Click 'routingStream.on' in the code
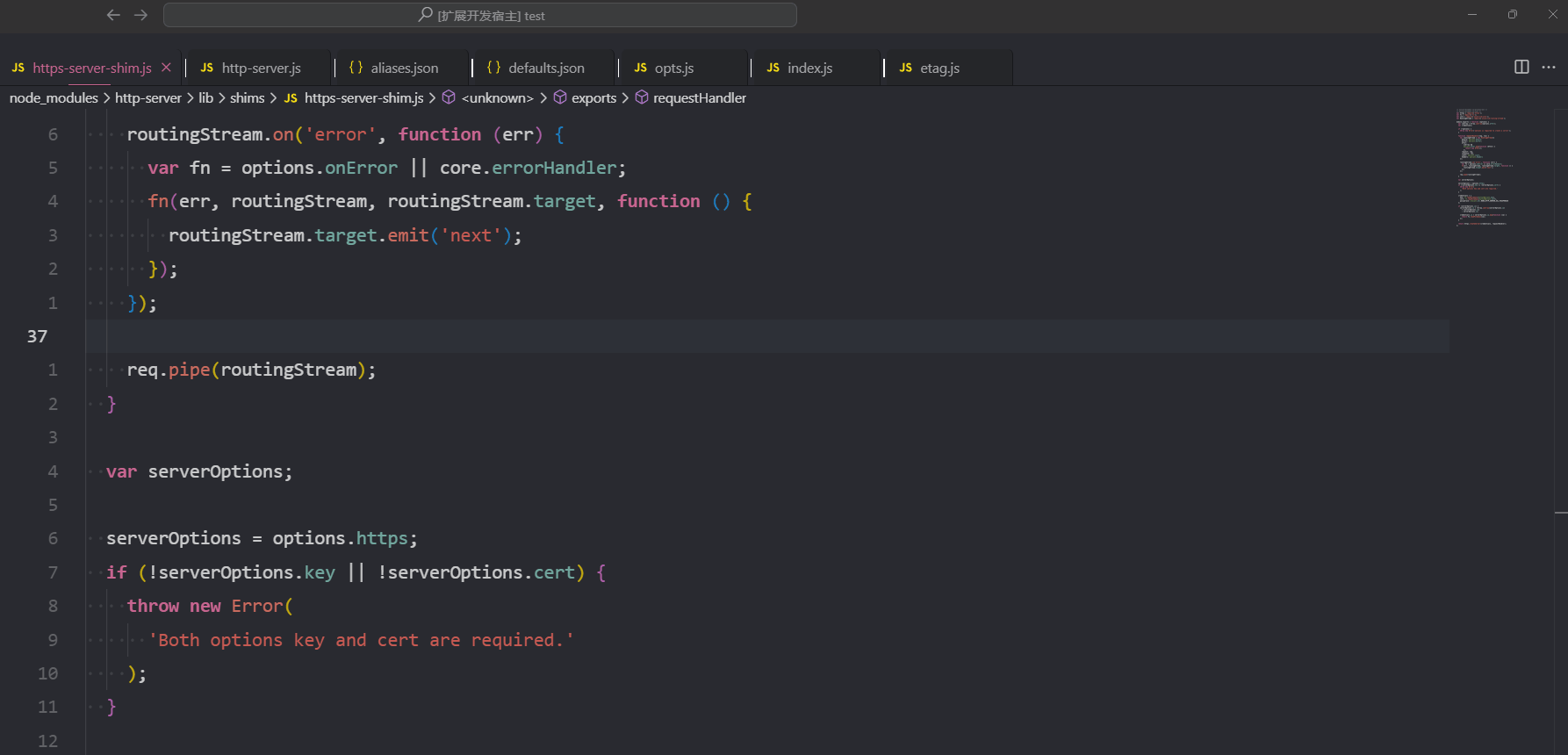 [x=211, y=134]
